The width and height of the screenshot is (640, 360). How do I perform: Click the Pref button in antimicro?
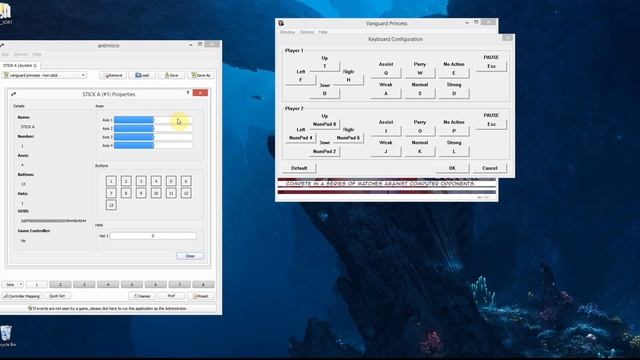[171, 296]
